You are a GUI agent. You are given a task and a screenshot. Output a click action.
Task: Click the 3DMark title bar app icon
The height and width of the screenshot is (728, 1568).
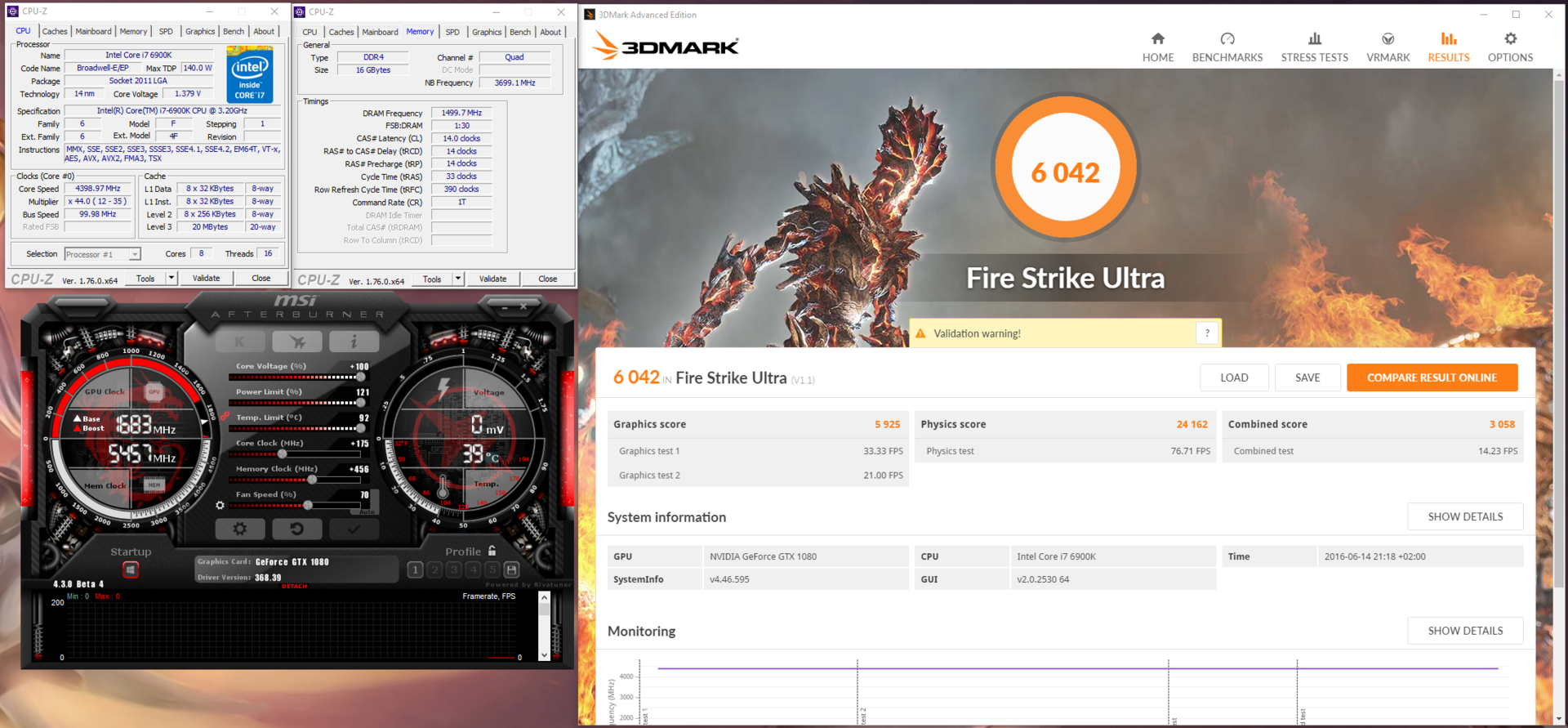tap(590, 14)
